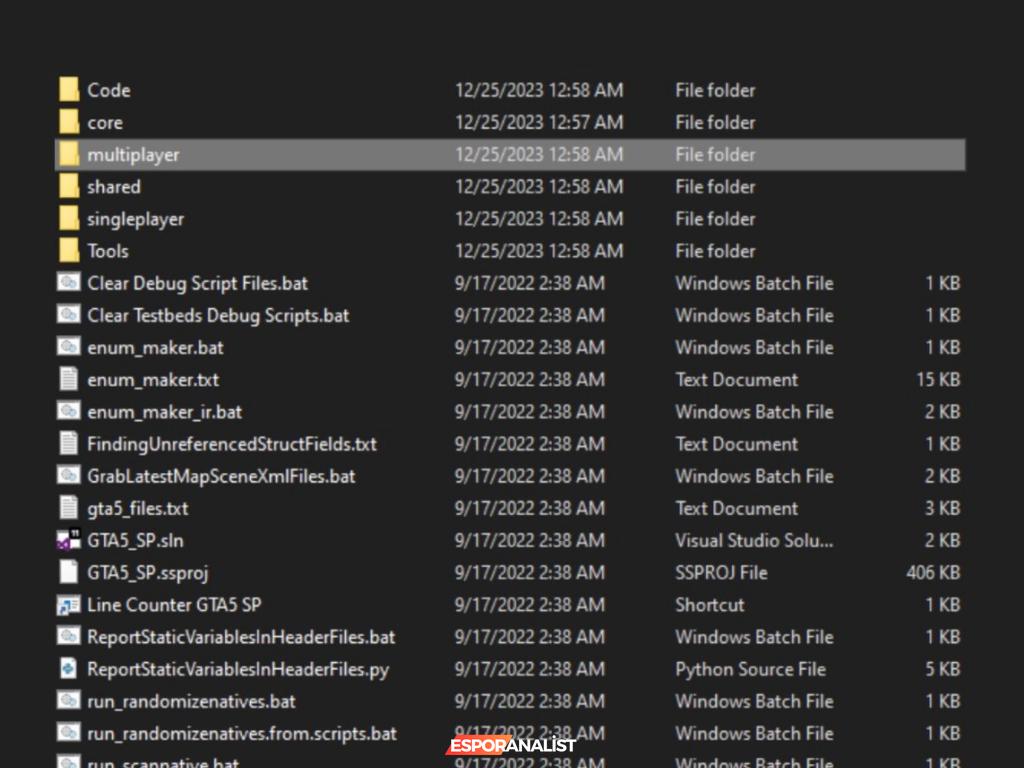
Task: Select Clear Debug Script Files.bat icon
Action: click(x=68, y=283)
